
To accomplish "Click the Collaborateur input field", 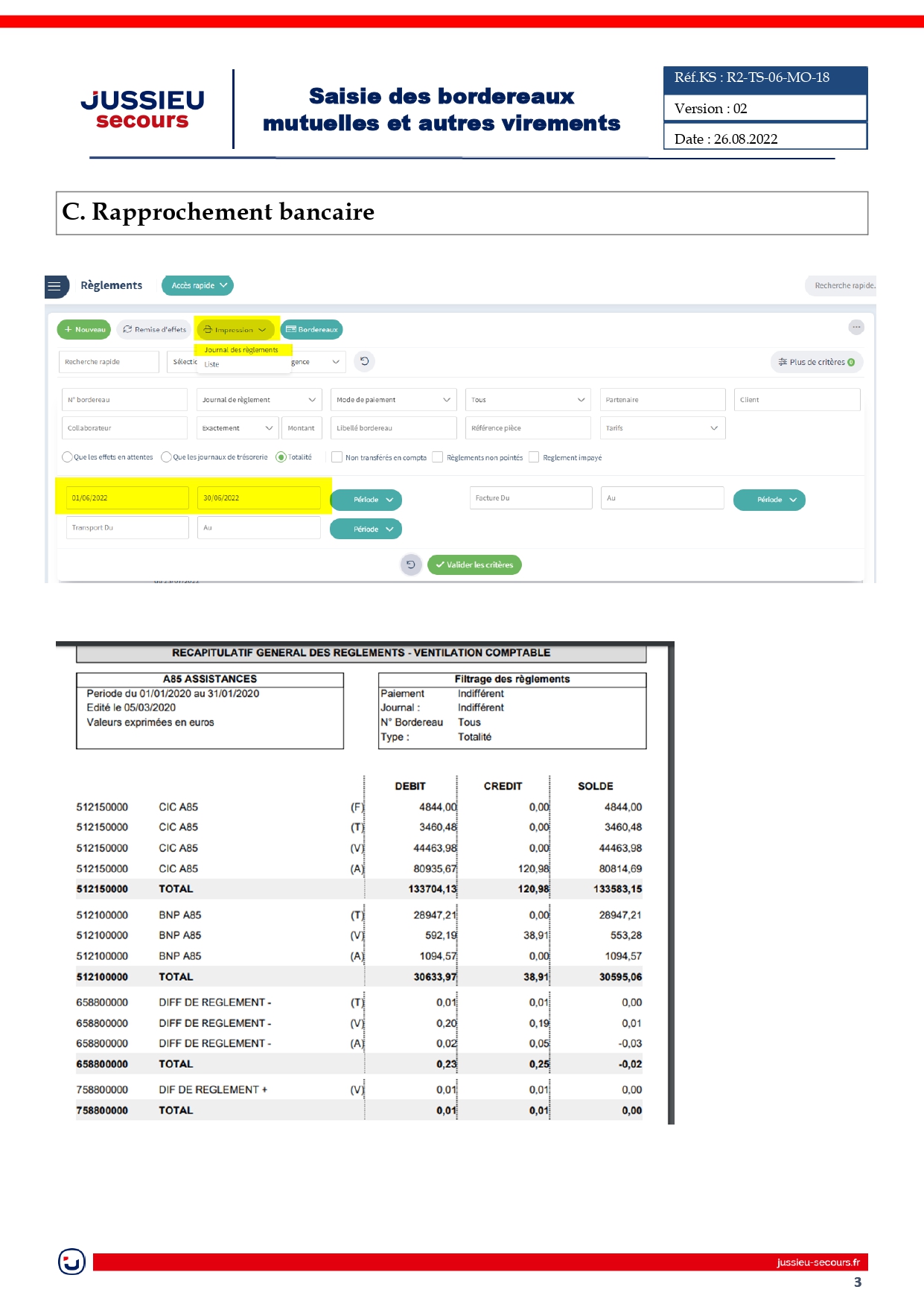I will pyautogui.click(x=124, y=428).
